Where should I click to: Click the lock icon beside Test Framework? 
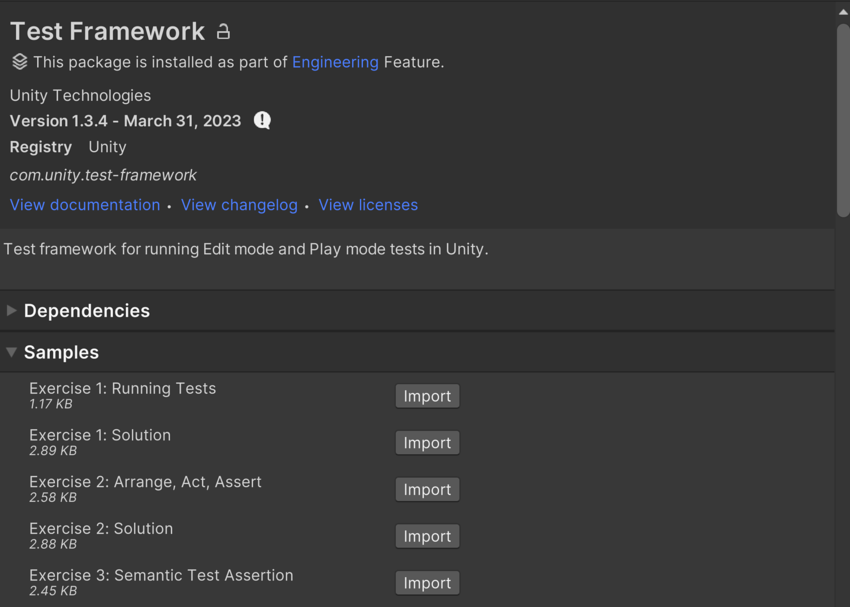222,31
